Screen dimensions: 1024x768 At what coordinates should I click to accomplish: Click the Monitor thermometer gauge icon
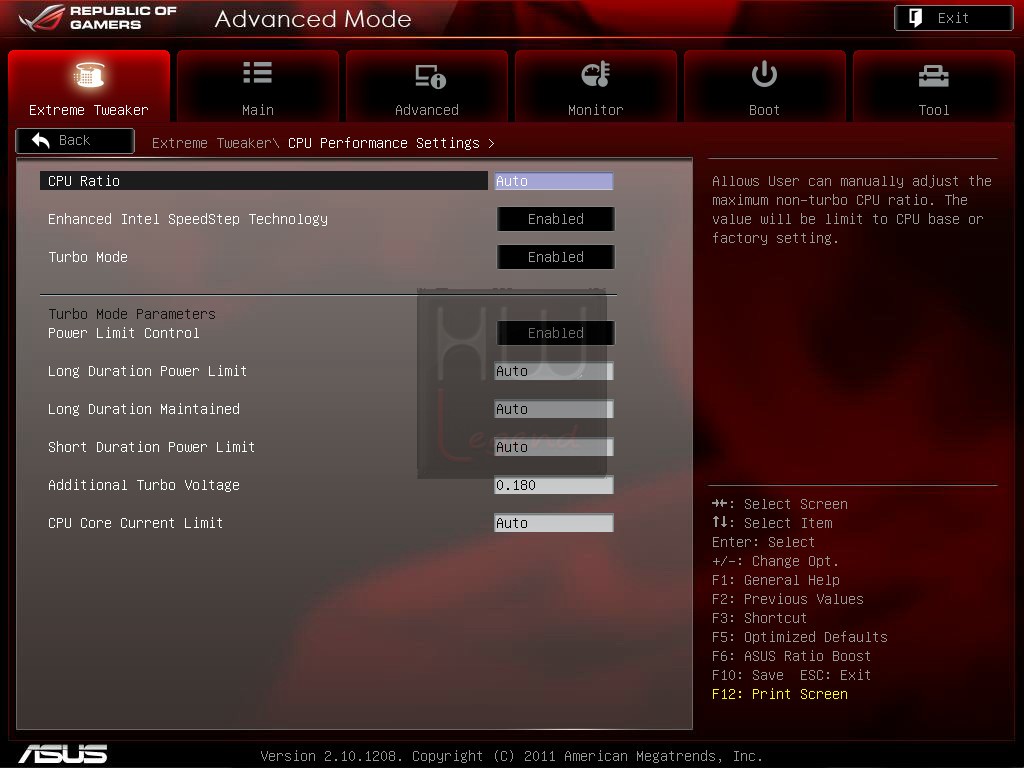[596, 74]
